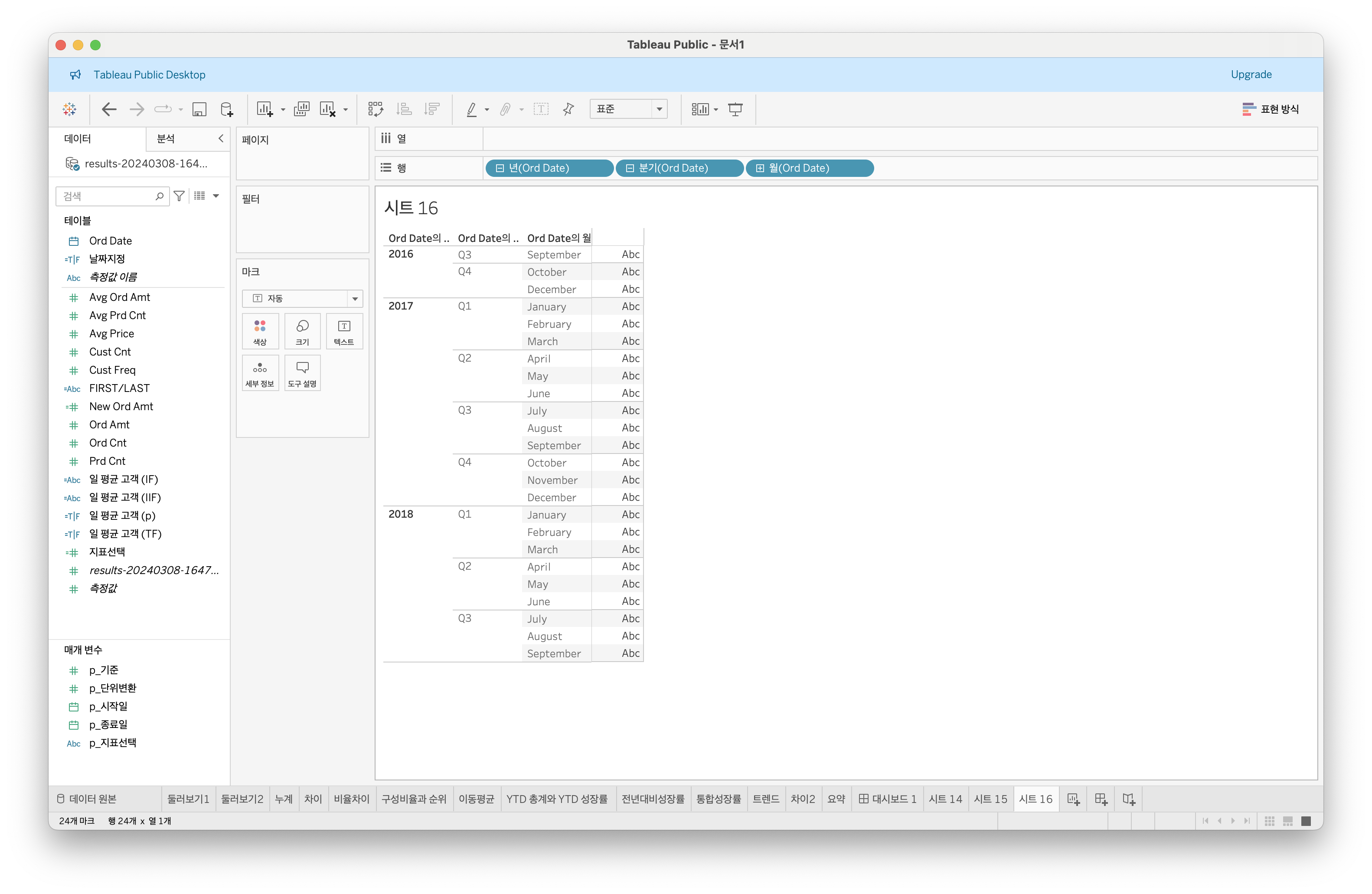This screenshot has height=894, width=1372.
Task: Click the add new data source icon
Action: pos(226,109)
